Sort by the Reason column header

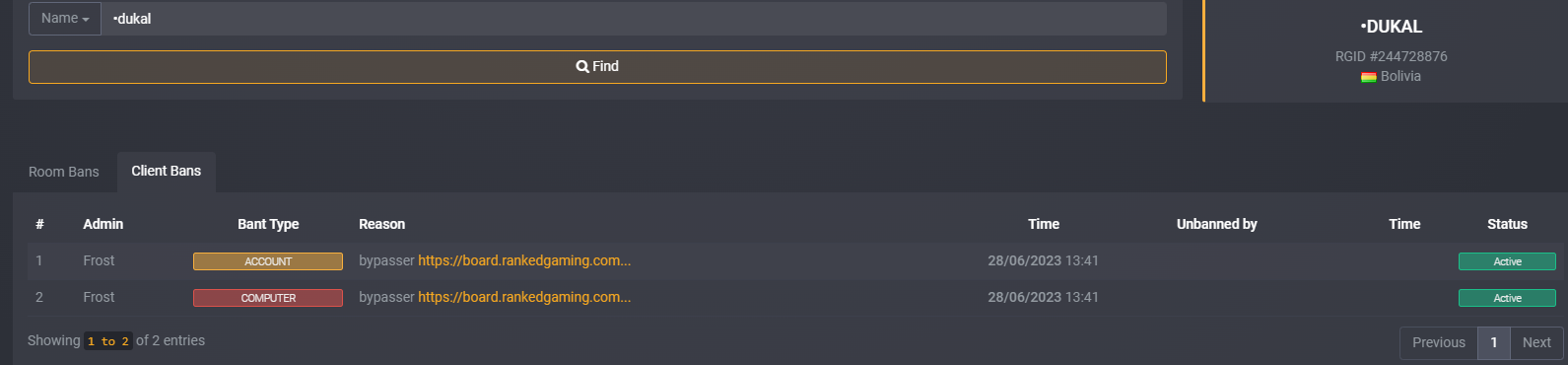[382, 224]
